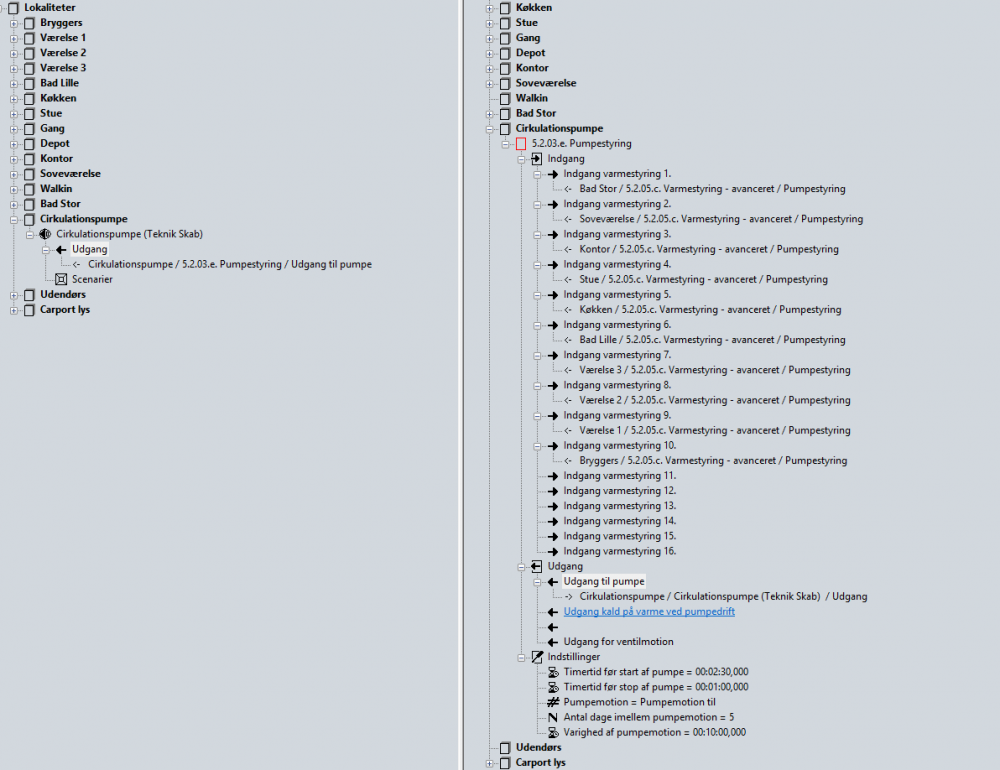Open the Udgang kald på varme ved pumpedrift link
This screenshot has height=770, width=1000.
648,611
